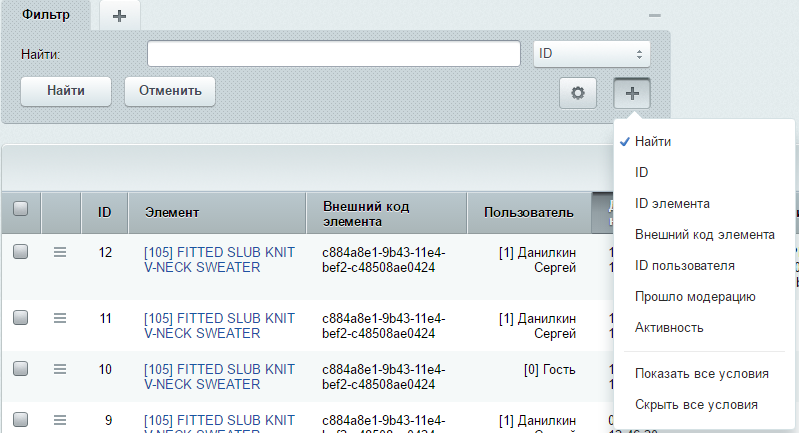Sort by the Элемент column header
This screenshot has height=433, width=799.
(217, 212)
